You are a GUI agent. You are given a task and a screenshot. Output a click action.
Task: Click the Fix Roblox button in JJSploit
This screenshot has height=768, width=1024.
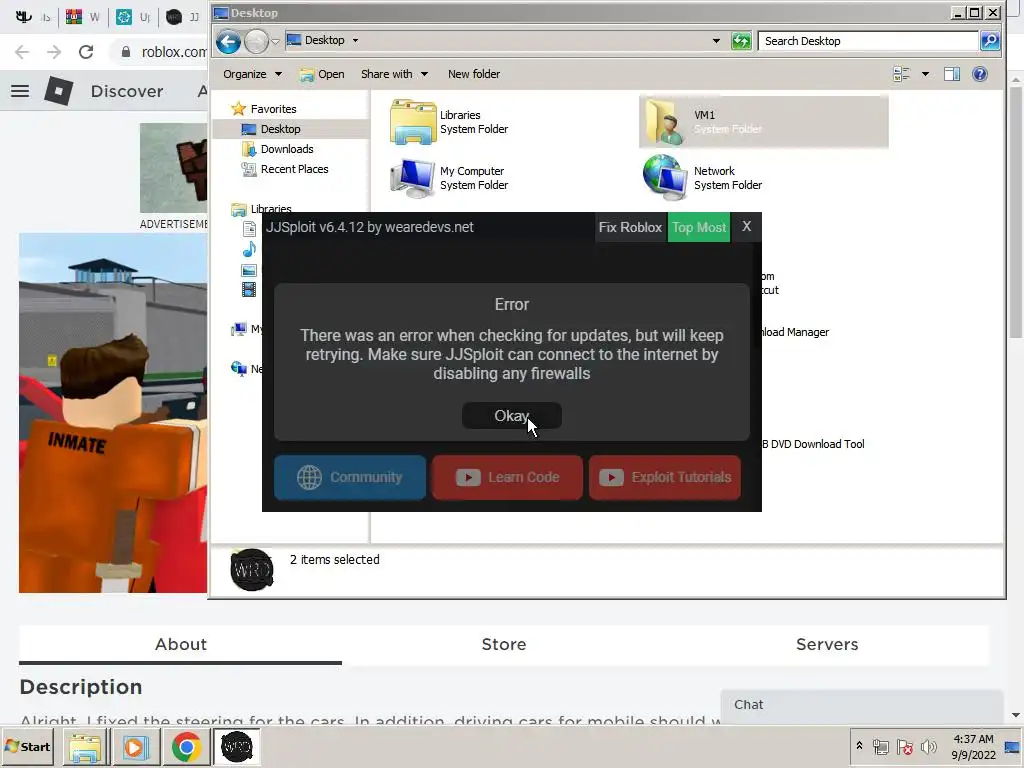point(630,227)
